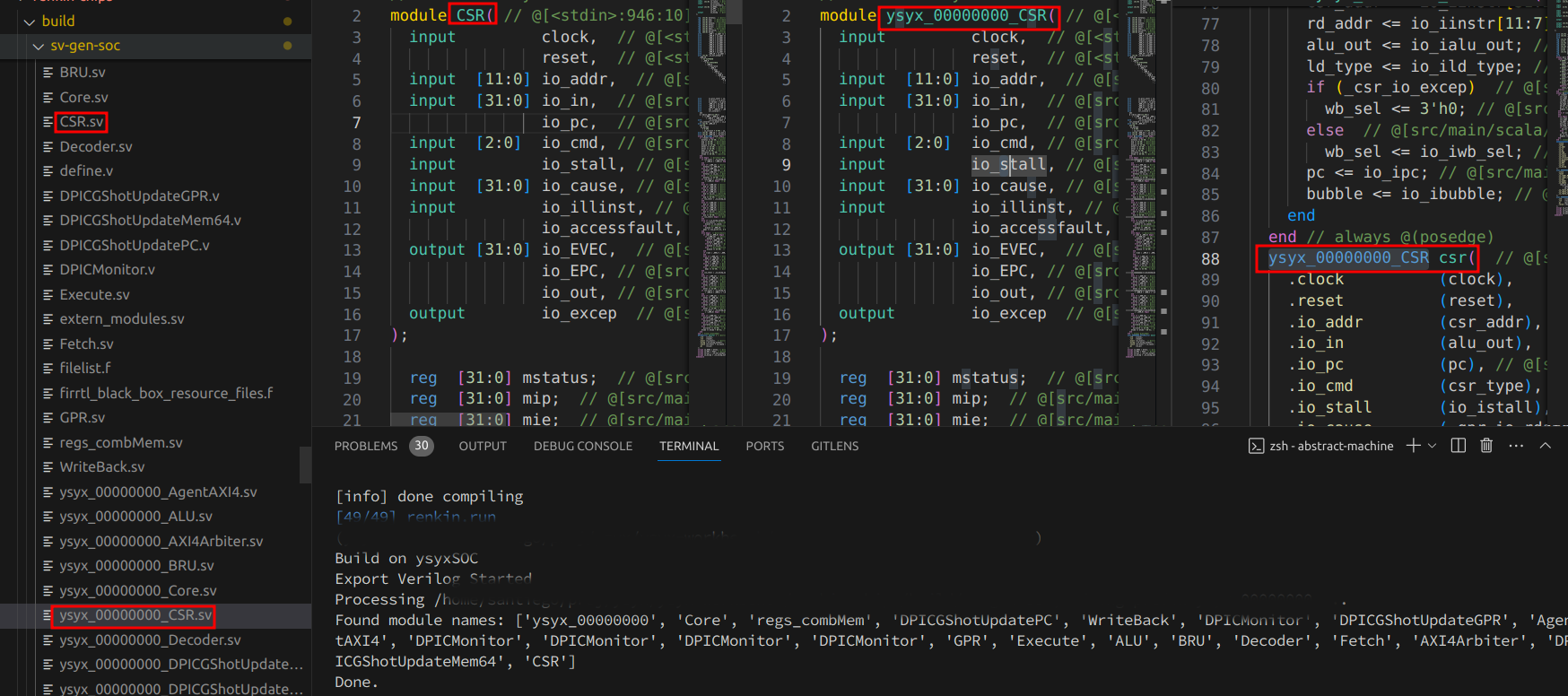This screenshot has height=696, width=1568.
Task: Switch to the PROBLEMS tab
Action: [x=366, y=446]
